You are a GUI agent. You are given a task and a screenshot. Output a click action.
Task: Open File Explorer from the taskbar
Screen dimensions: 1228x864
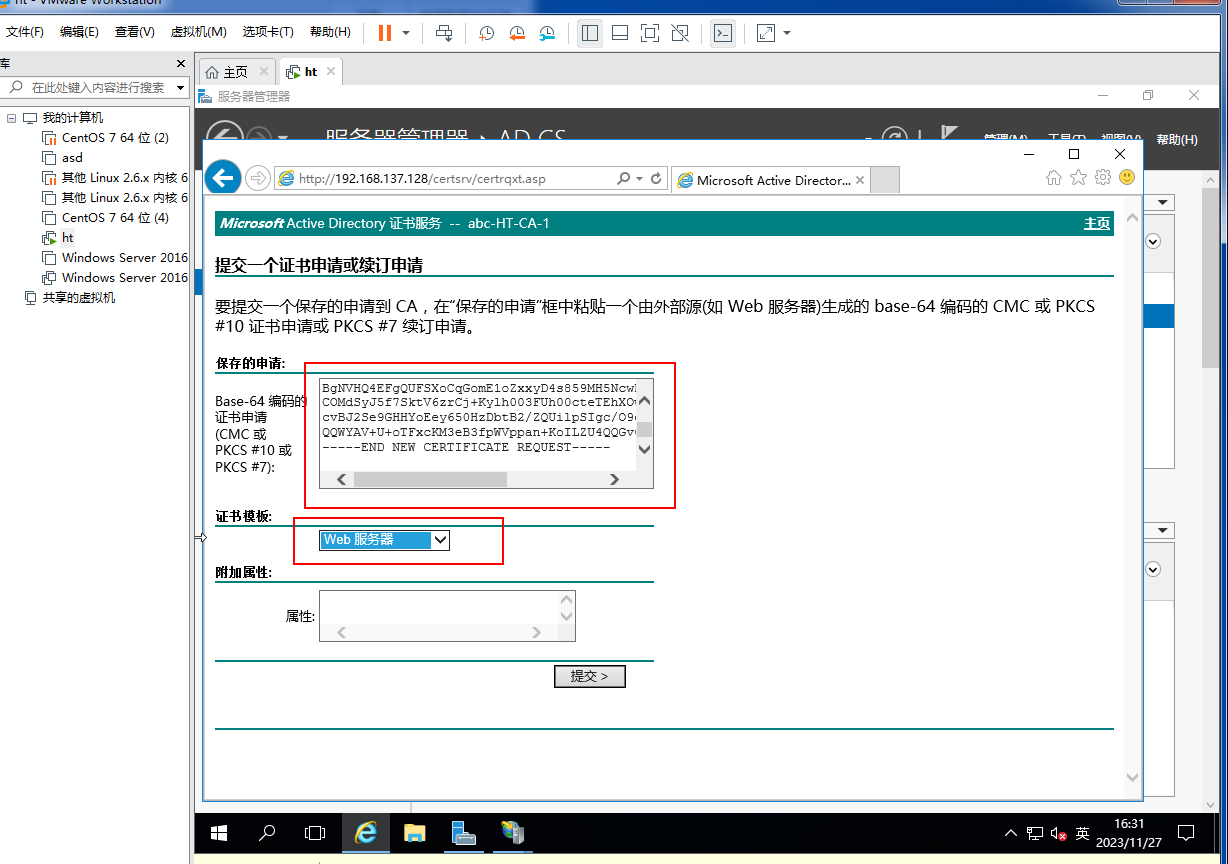[x=414, y=832]
